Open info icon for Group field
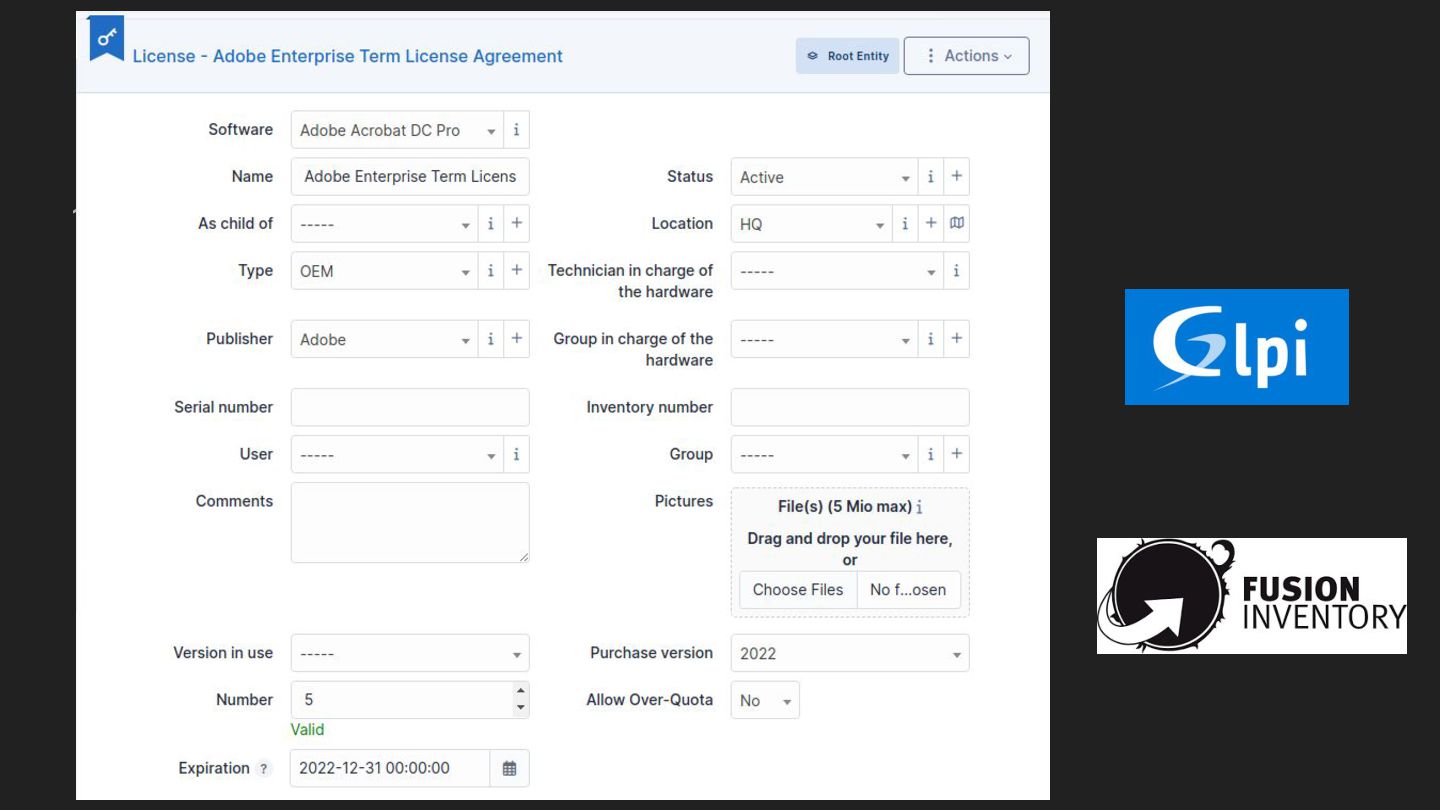 pos(930,454)
